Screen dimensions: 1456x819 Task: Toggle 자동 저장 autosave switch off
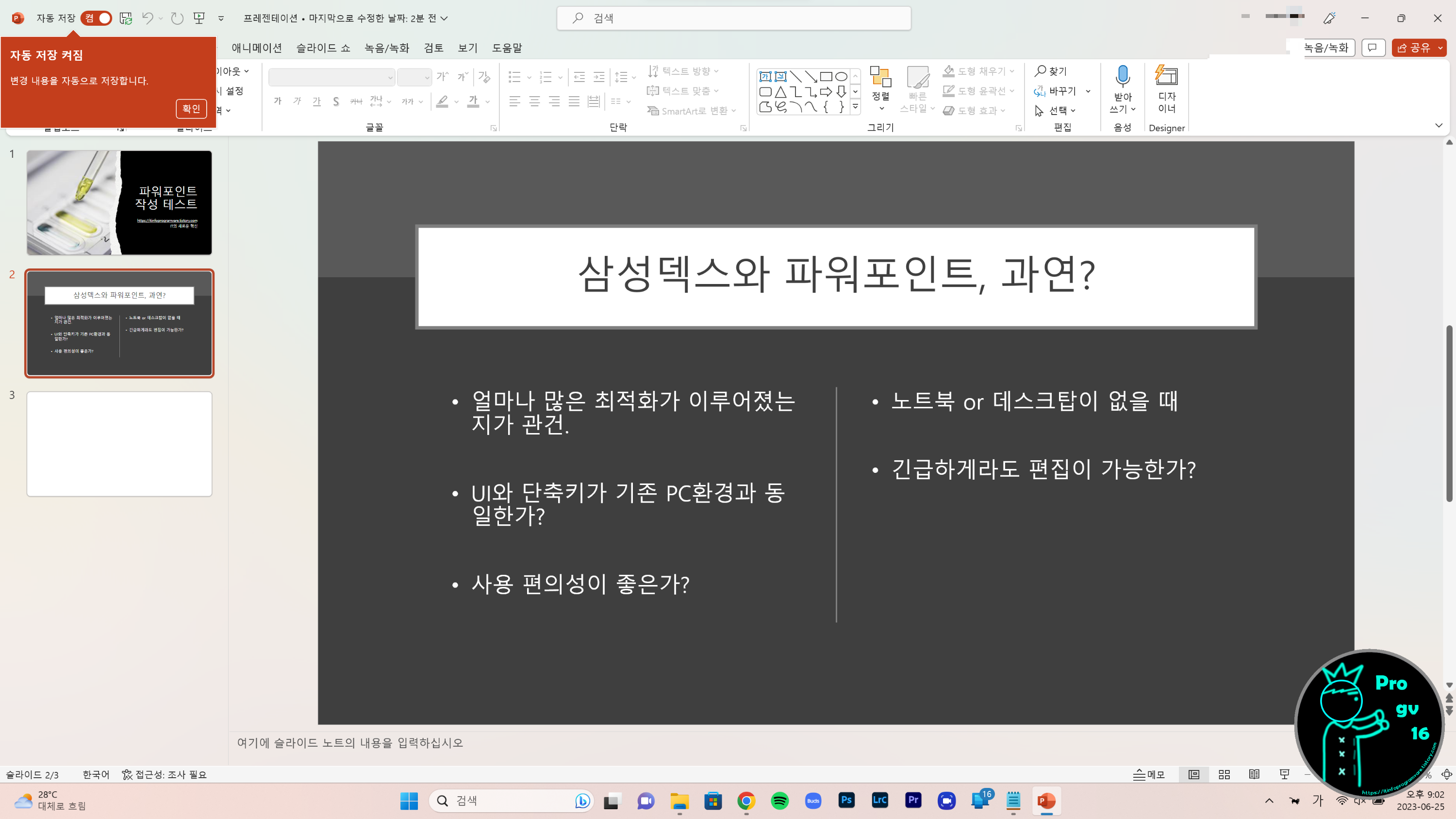[x=96, y=18]
